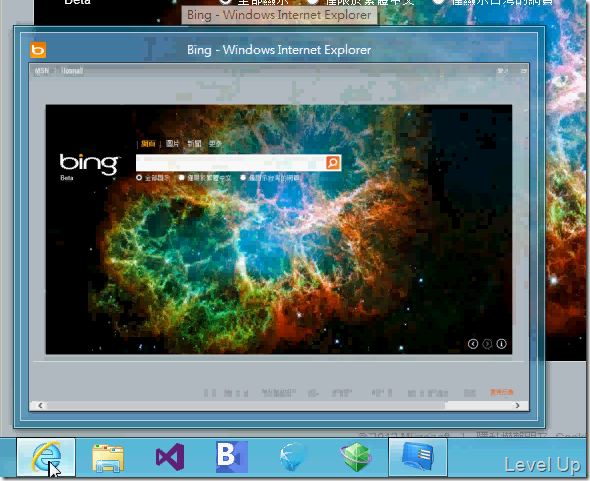Click the horizontal scrollbar left arrow
Viewport: 590px width, 481px height.
[x=40, y=405]
